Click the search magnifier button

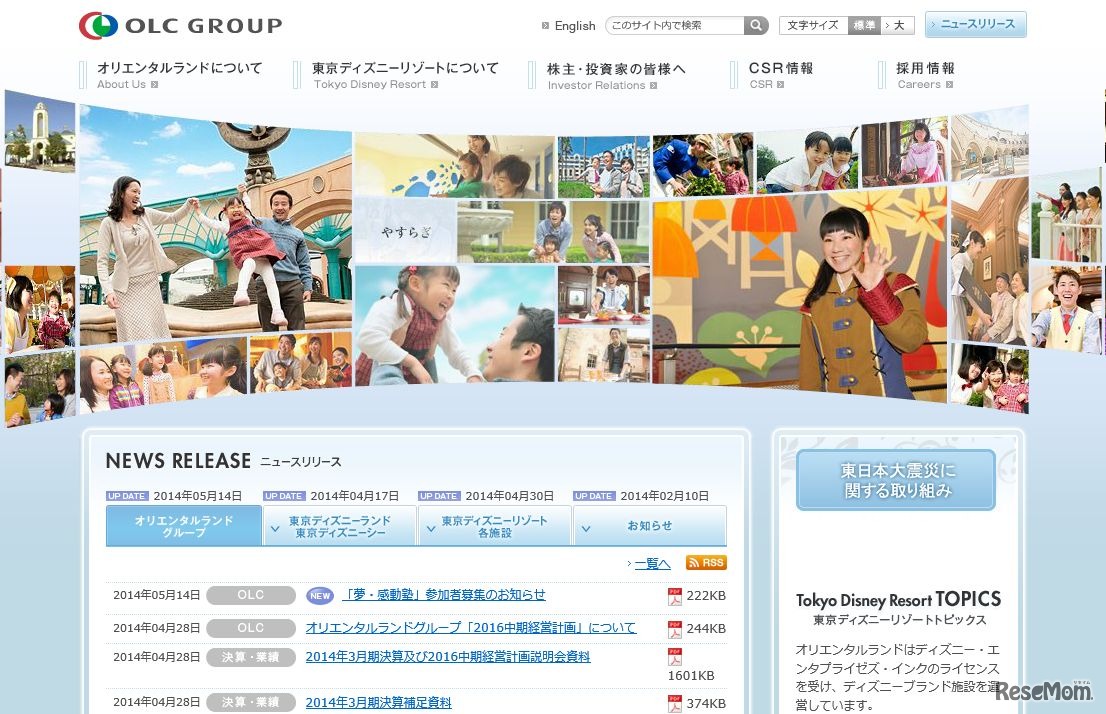755,25
